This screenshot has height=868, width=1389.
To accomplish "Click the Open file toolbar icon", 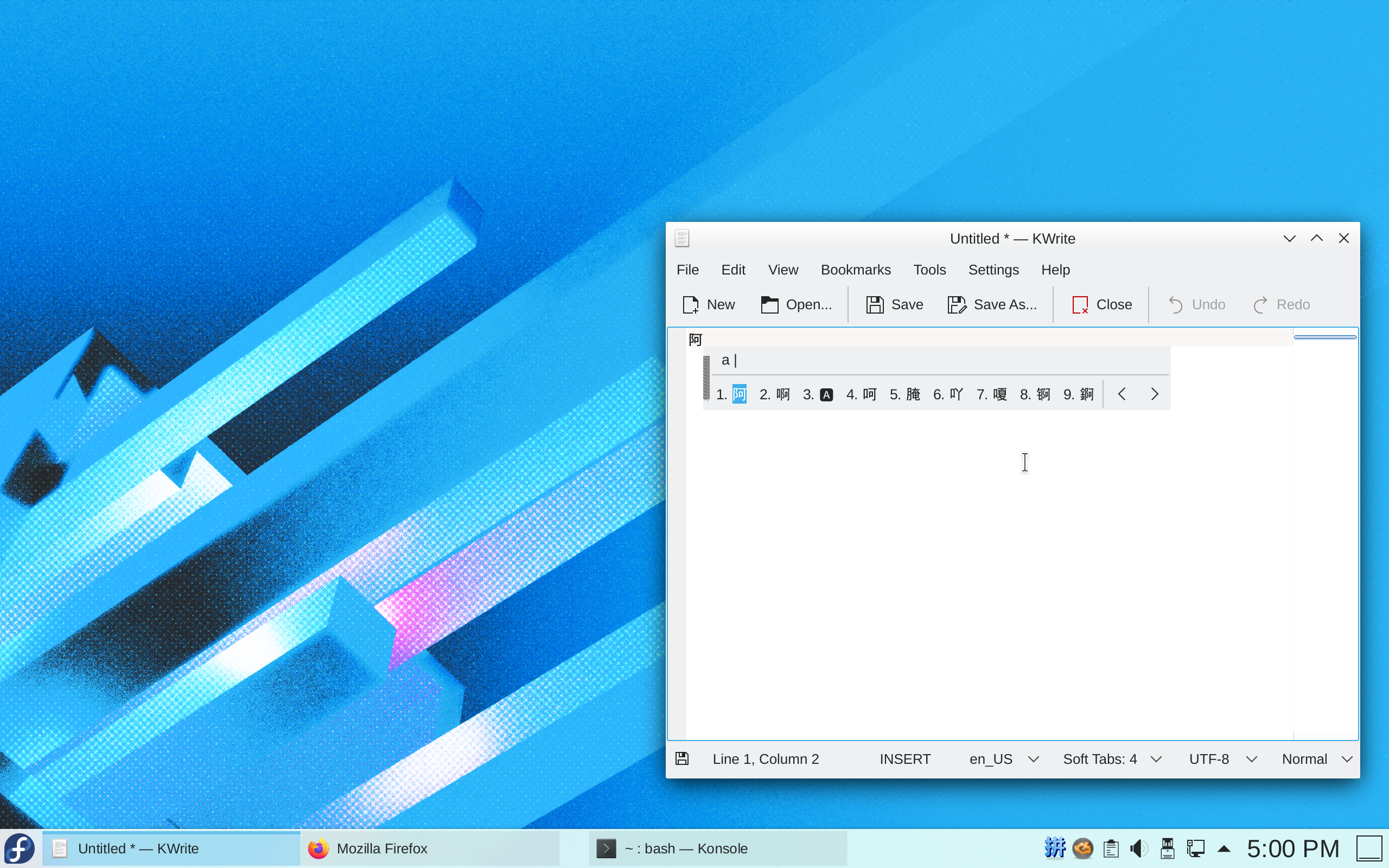I will coord(769,305).
